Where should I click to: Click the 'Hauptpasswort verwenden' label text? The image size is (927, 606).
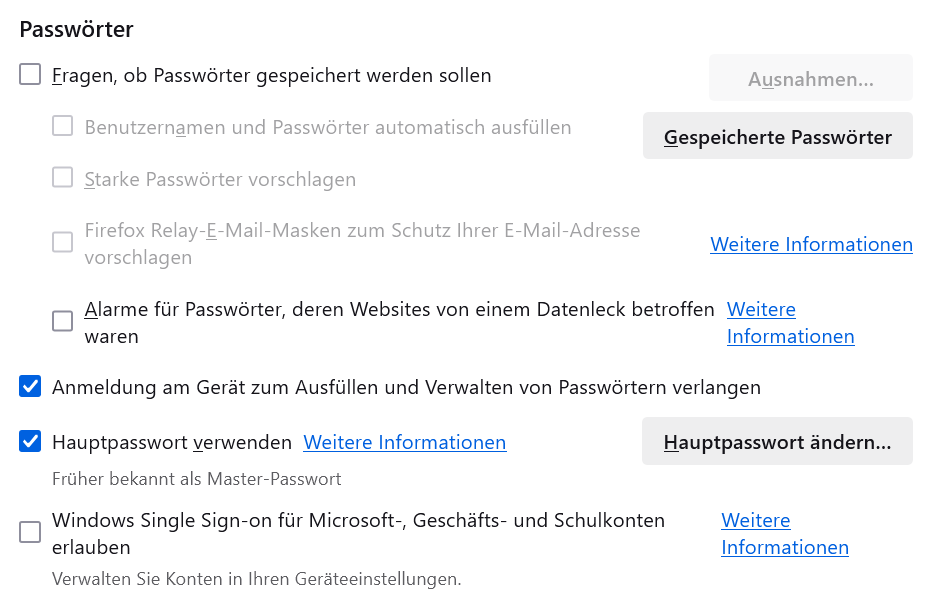pos(171,442)
